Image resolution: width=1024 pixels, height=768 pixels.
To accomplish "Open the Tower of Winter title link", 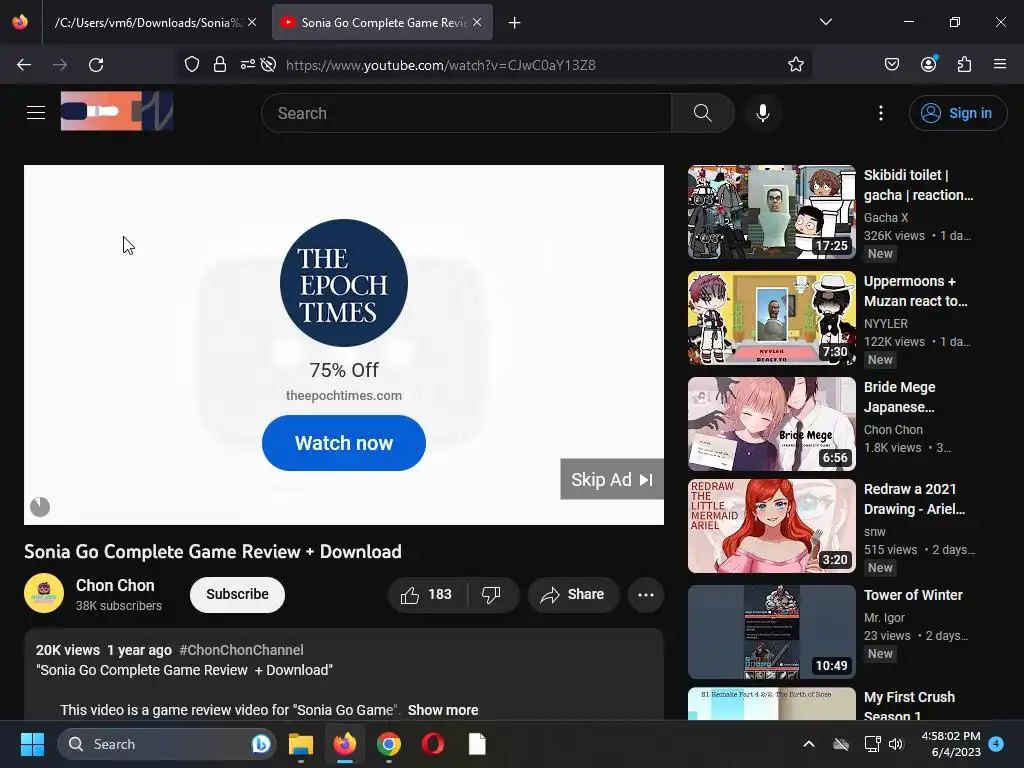I will pos(913,595).
